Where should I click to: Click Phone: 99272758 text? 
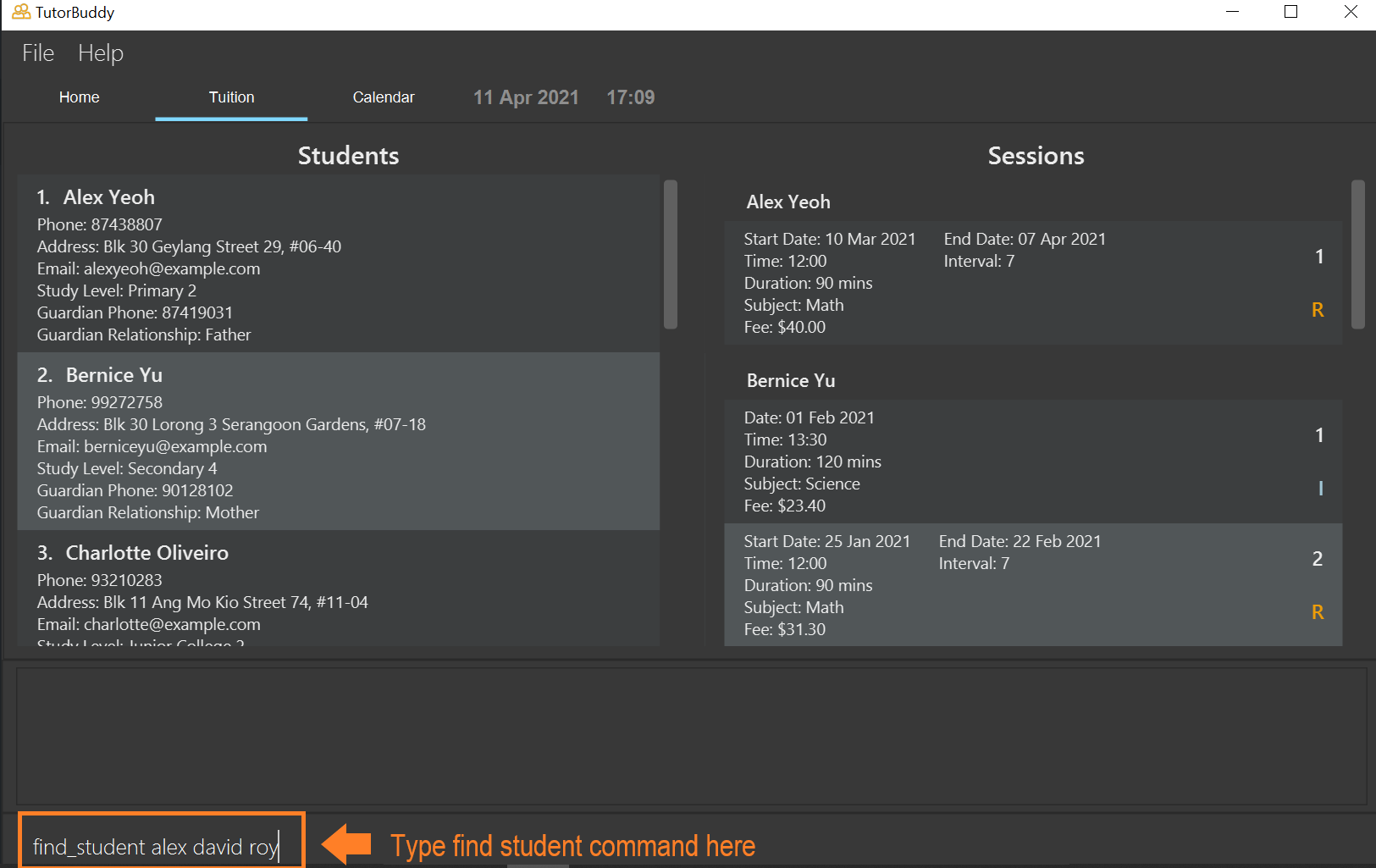click(x=100, y=403)
